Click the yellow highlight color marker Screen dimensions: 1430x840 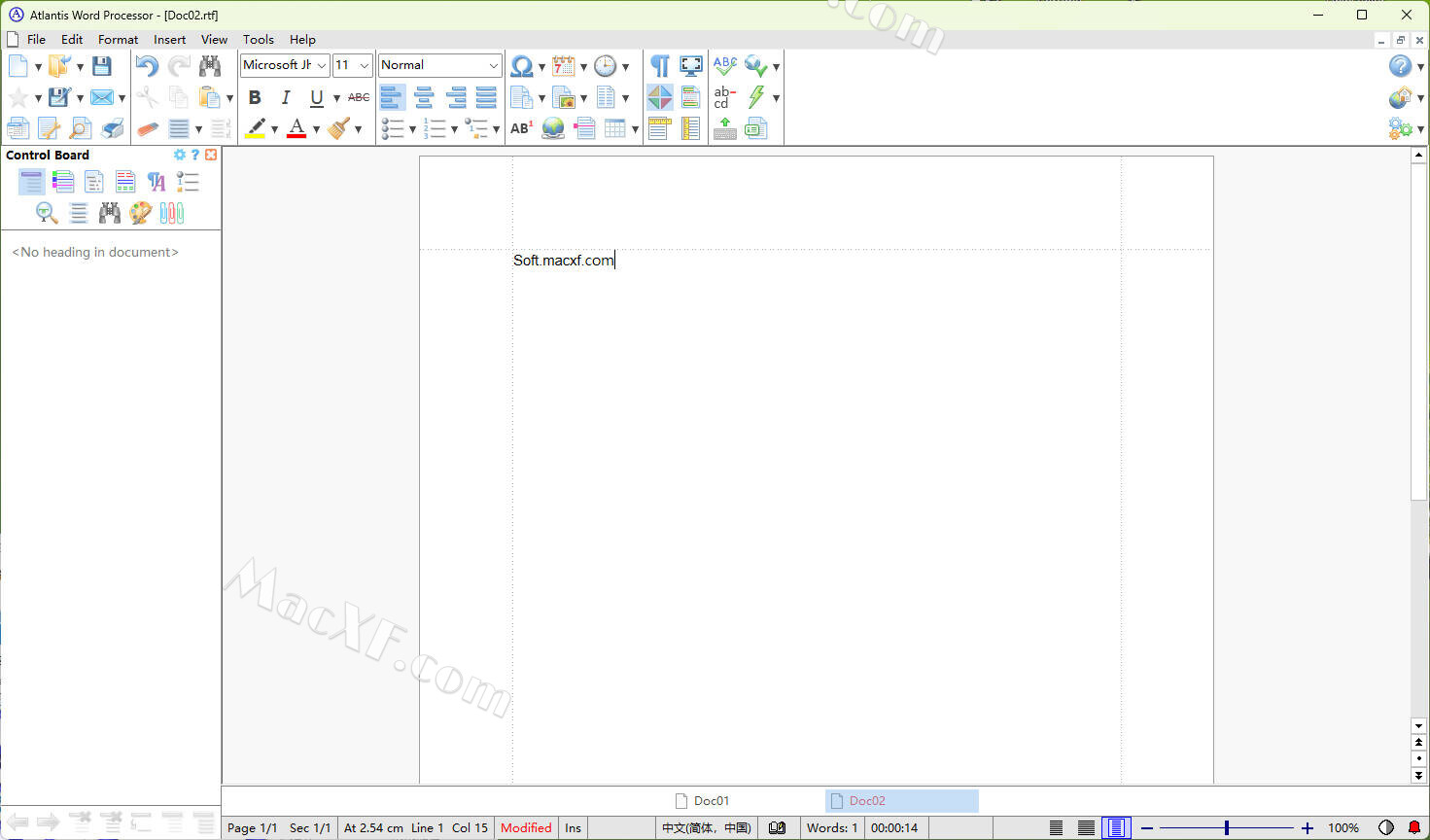click(256, 128)
